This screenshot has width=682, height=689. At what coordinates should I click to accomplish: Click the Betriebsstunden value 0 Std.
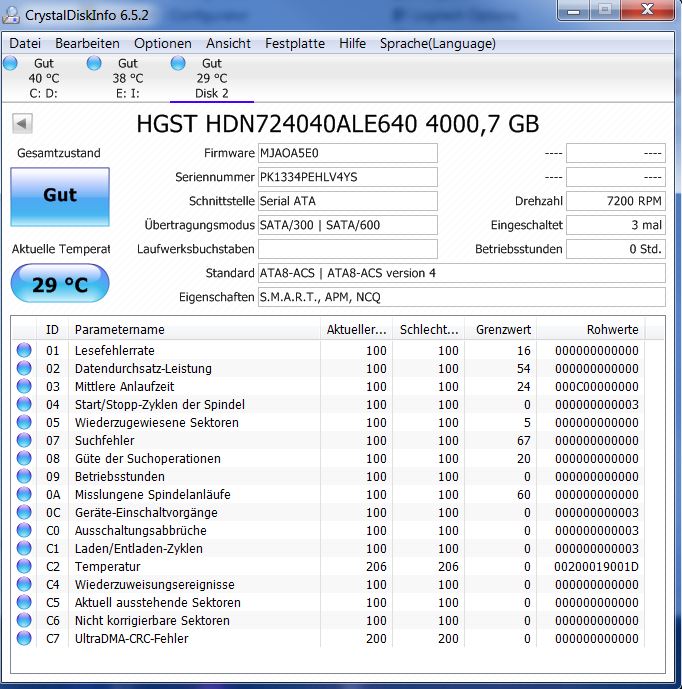(x=616, y=249)
